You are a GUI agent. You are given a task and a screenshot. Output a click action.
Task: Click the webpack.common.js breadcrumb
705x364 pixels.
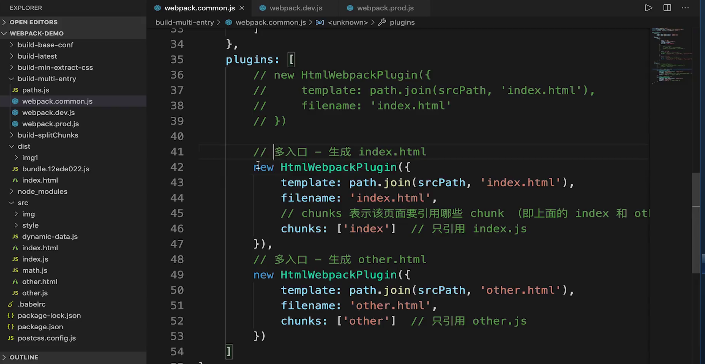(266, 22)
